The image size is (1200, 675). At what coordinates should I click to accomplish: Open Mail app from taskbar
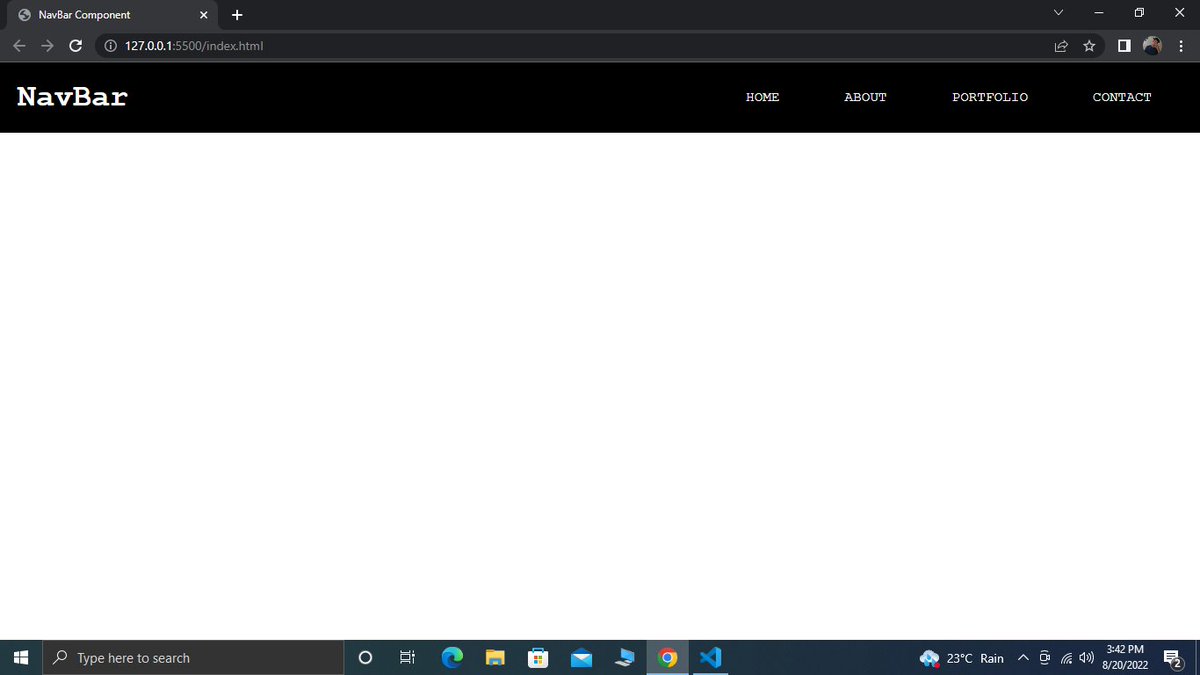(581, 658)
